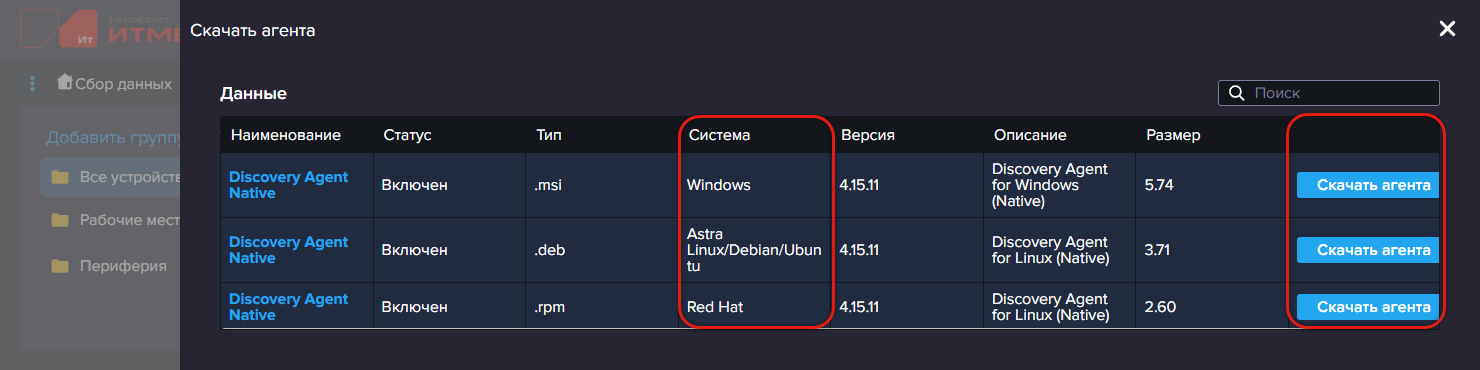Select the Периферия folder icon
The width and height of the screenshot is (1480, 370).
(61, 266)
